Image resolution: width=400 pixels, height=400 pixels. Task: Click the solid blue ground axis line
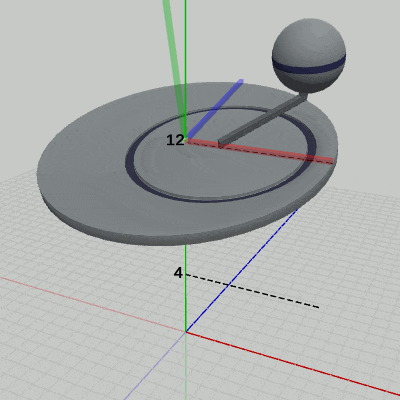(242, 271)
